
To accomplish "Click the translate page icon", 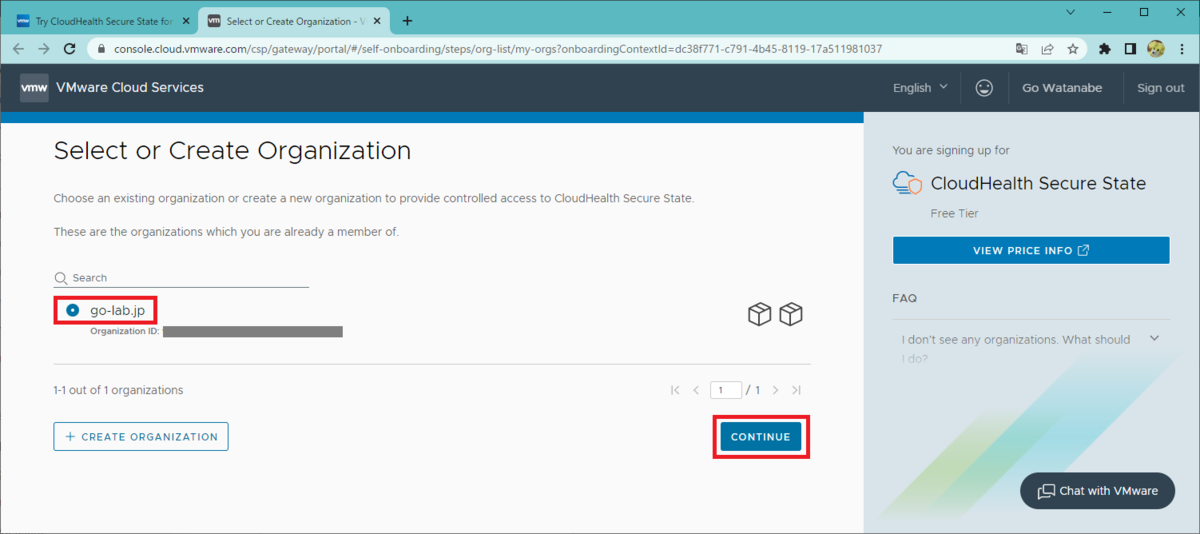I will [1021, 48].
